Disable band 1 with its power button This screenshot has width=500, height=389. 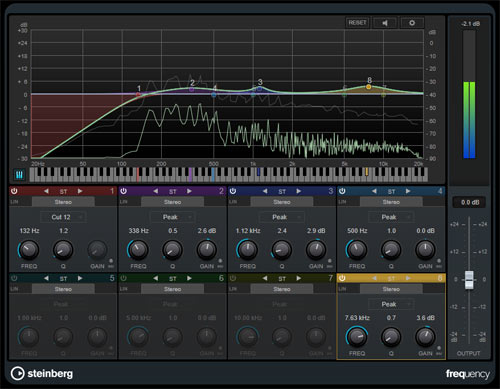(x=14, y=191)
